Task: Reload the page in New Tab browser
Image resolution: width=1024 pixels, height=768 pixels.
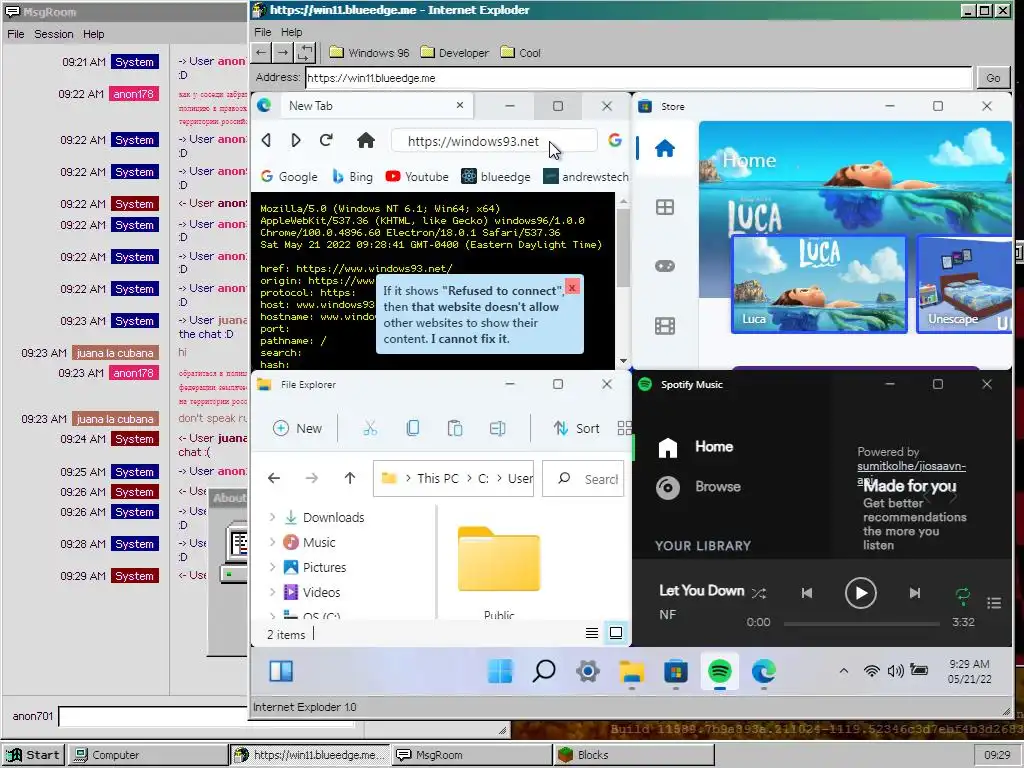Action: pos(327,140)
